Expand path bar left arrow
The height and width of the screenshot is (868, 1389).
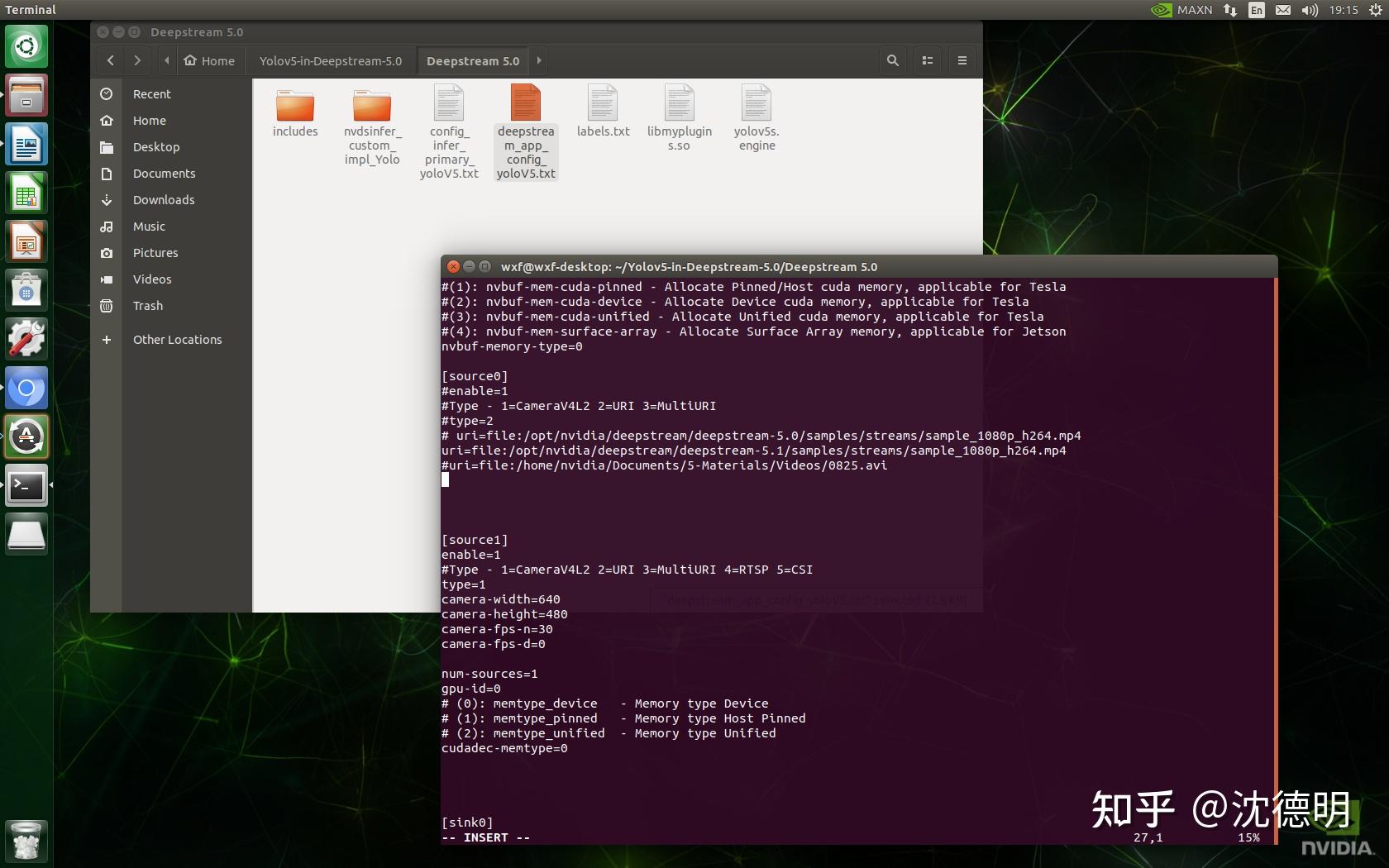(166, 60)
